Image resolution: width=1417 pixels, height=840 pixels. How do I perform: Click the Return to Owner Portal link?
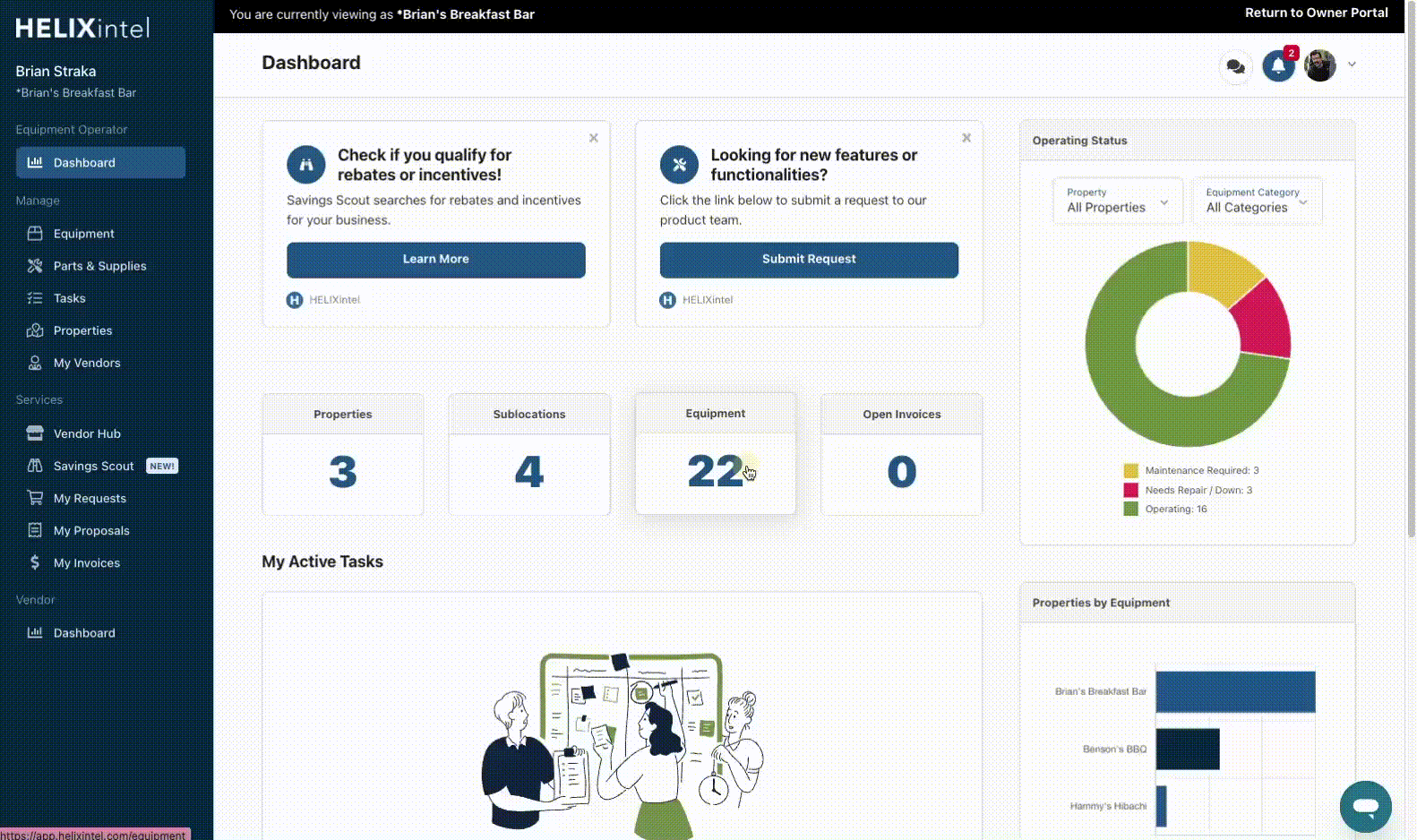pos(1316,13)
